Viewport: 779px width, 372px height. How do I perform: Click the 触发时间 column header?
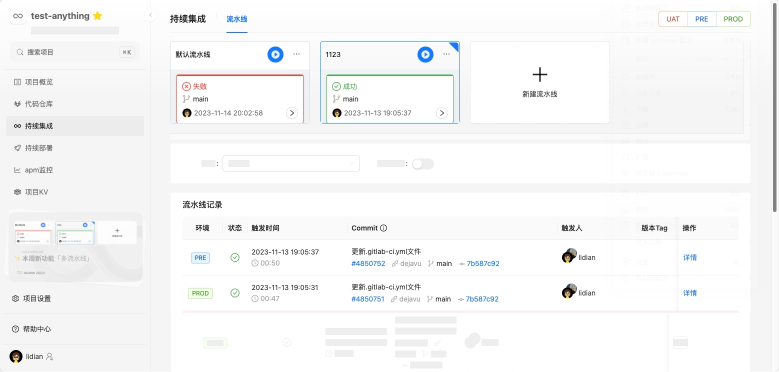tap(265, 228)
